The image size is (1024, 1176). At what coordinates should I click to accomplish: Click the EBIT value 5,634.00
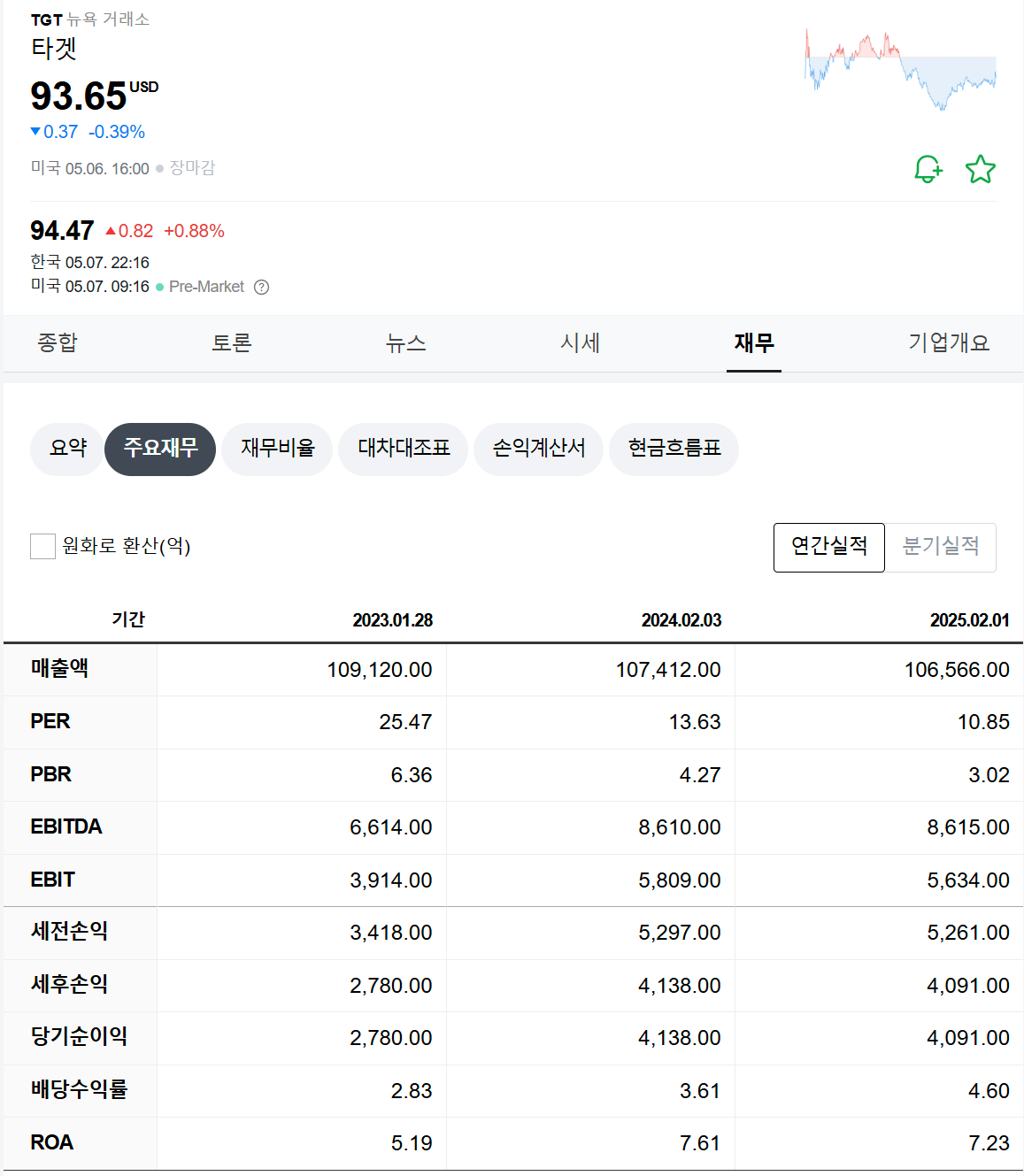pyautogui.click(x=968, y=880)
